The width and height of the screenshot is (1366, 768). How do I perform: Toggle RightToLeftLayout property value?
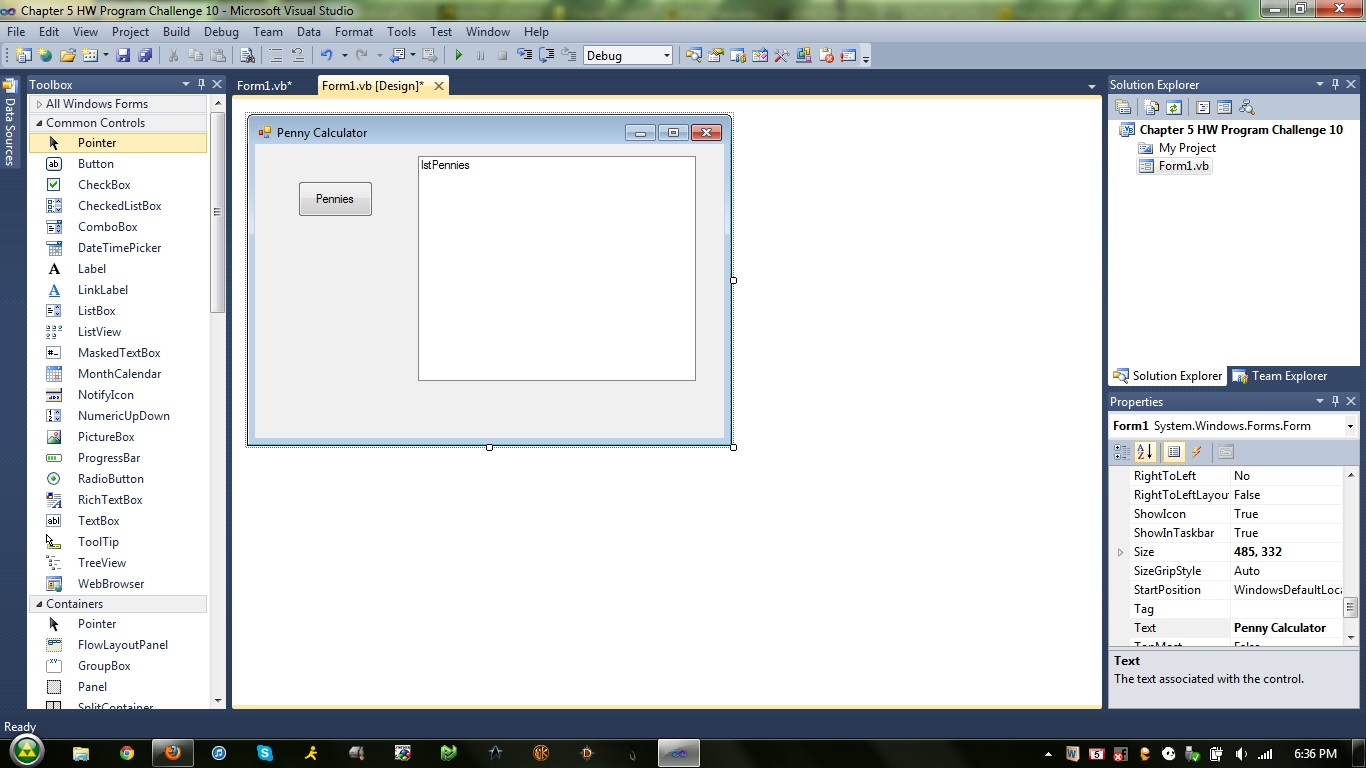pos(1287,494)
